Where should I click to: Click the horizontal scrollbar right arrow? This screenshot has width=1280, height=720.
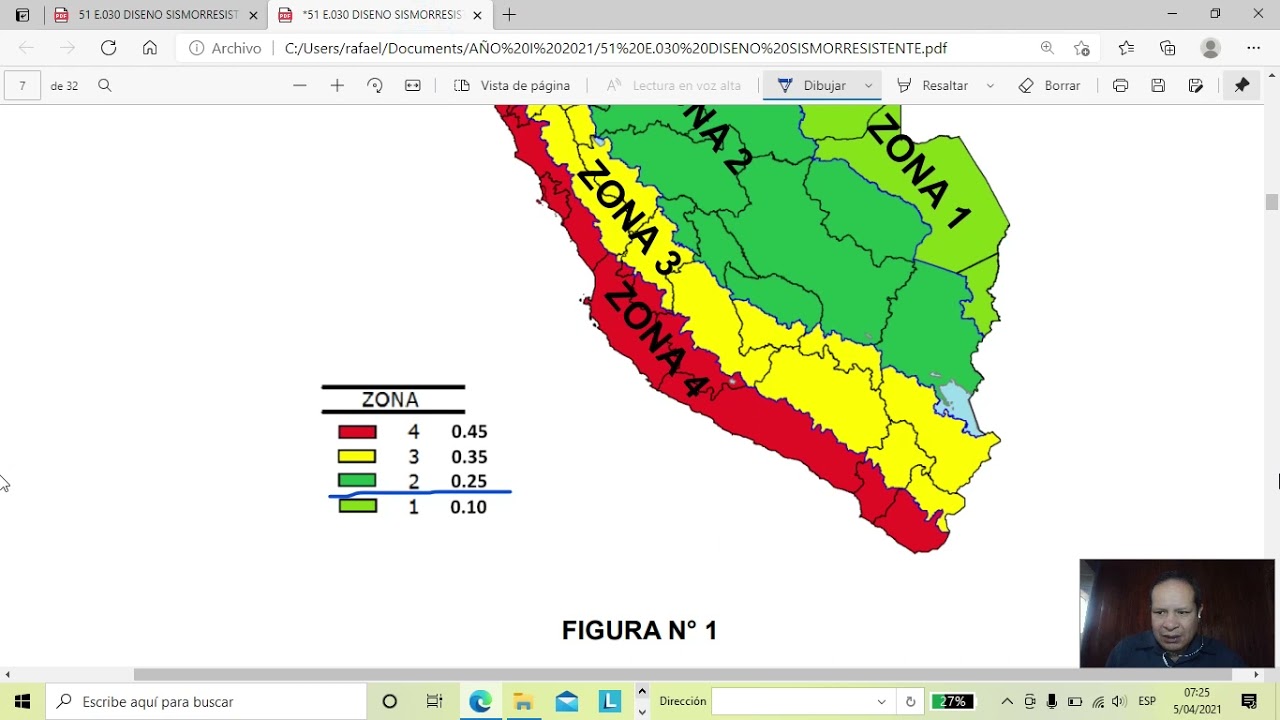click(1257, 674)
